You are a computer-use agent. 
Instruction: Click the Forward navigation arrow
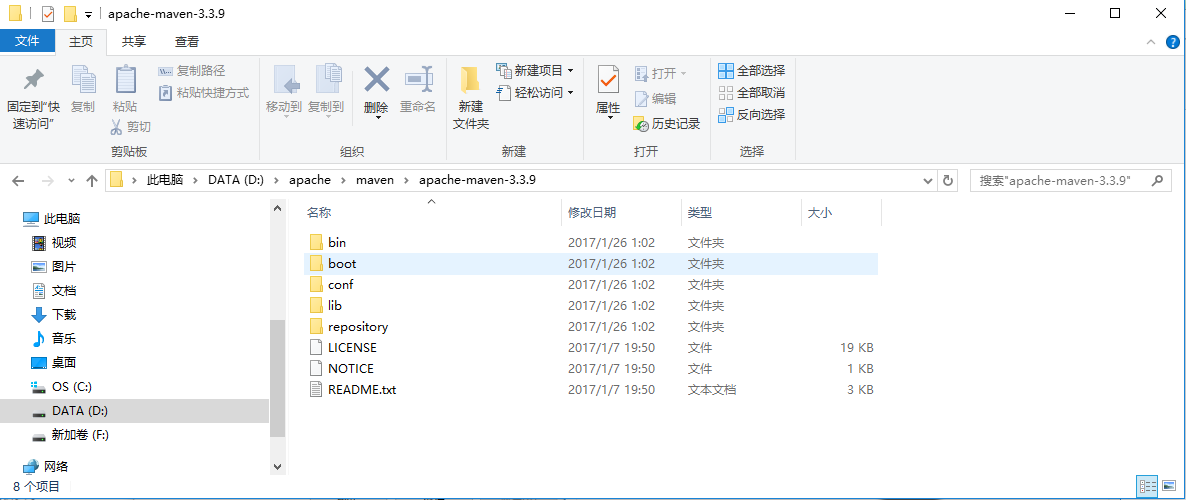tap(47, 181)
